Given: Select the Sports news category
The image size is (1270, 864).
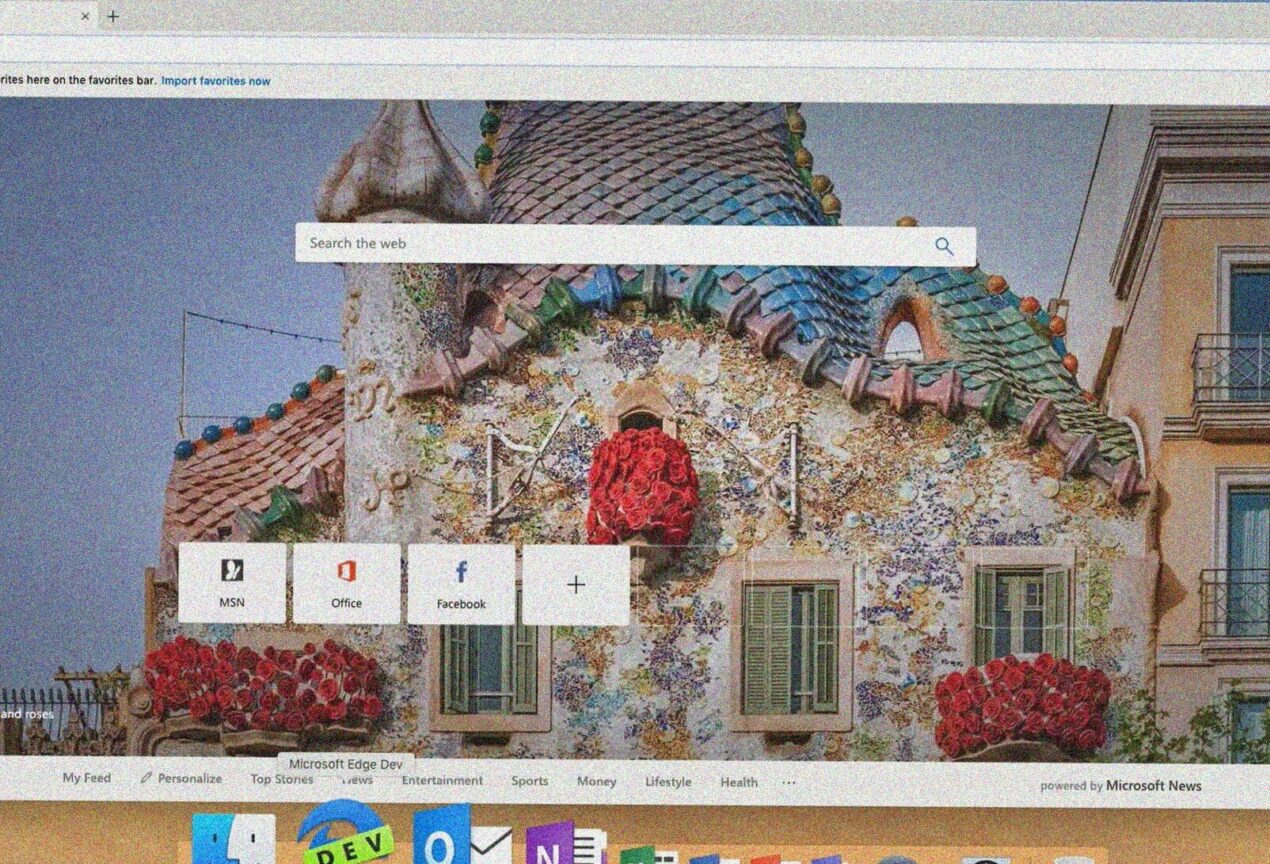Looking at the screenshot, I should 529,781.
